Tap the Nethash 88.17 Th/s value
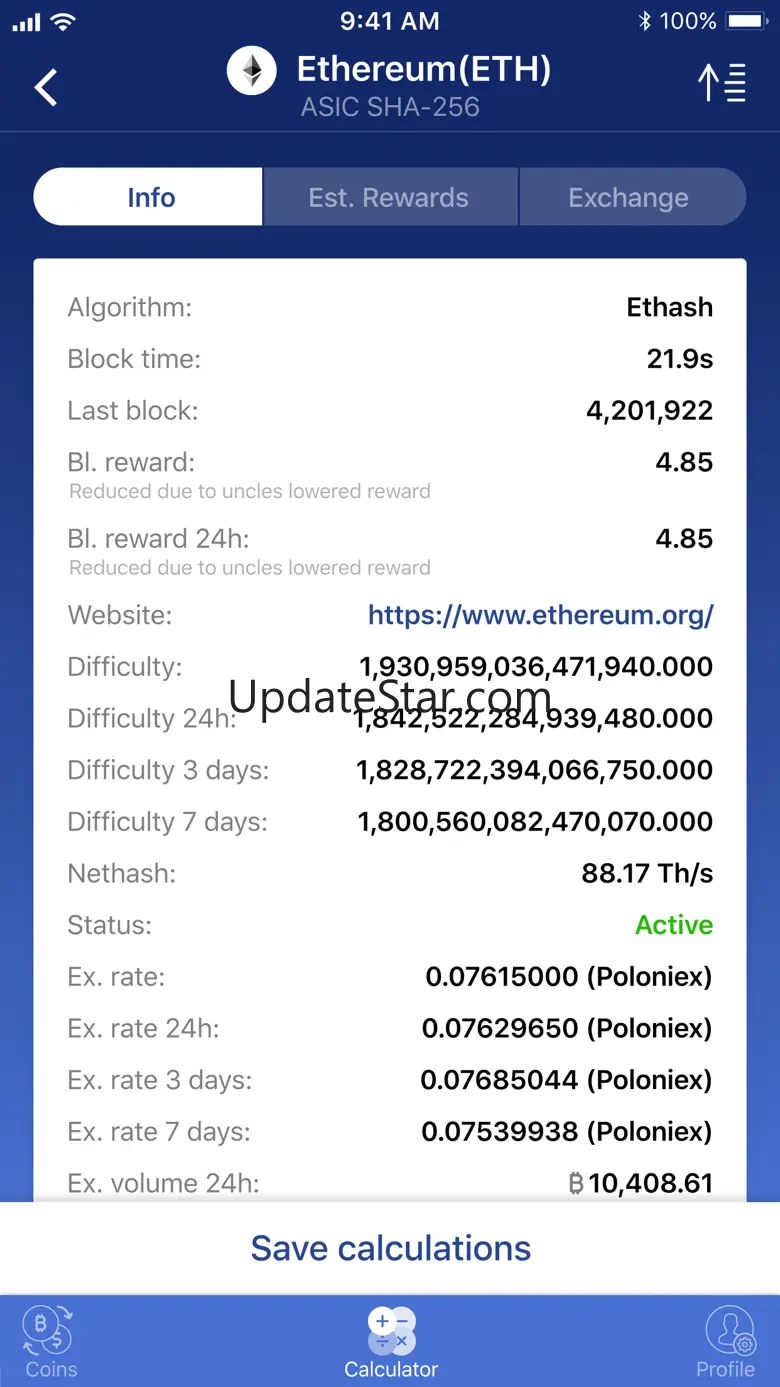Image resolution: width=780 pixels, height=1387 pixels. 647,873
